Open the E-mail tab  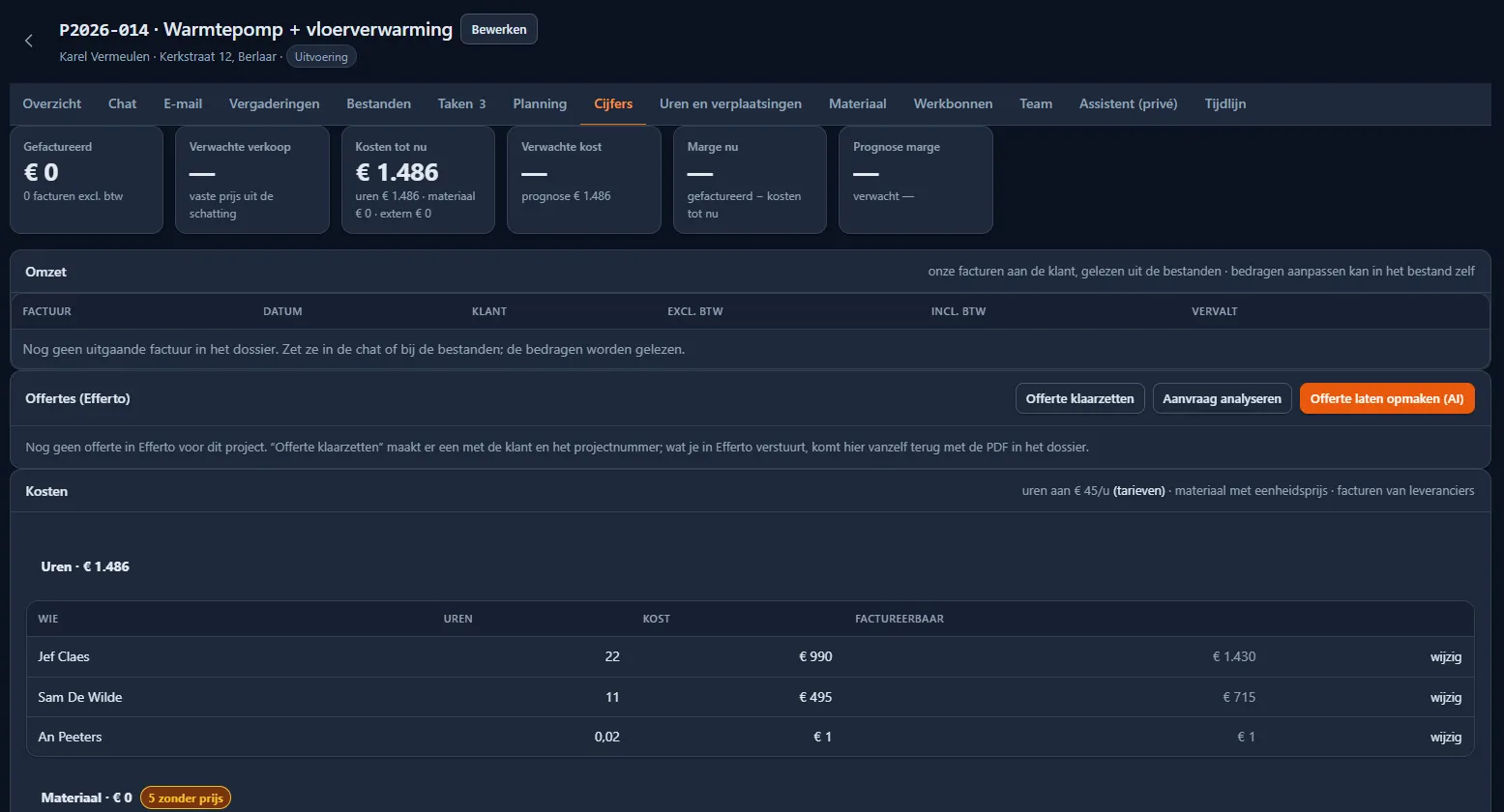click(x=183, y=103)
